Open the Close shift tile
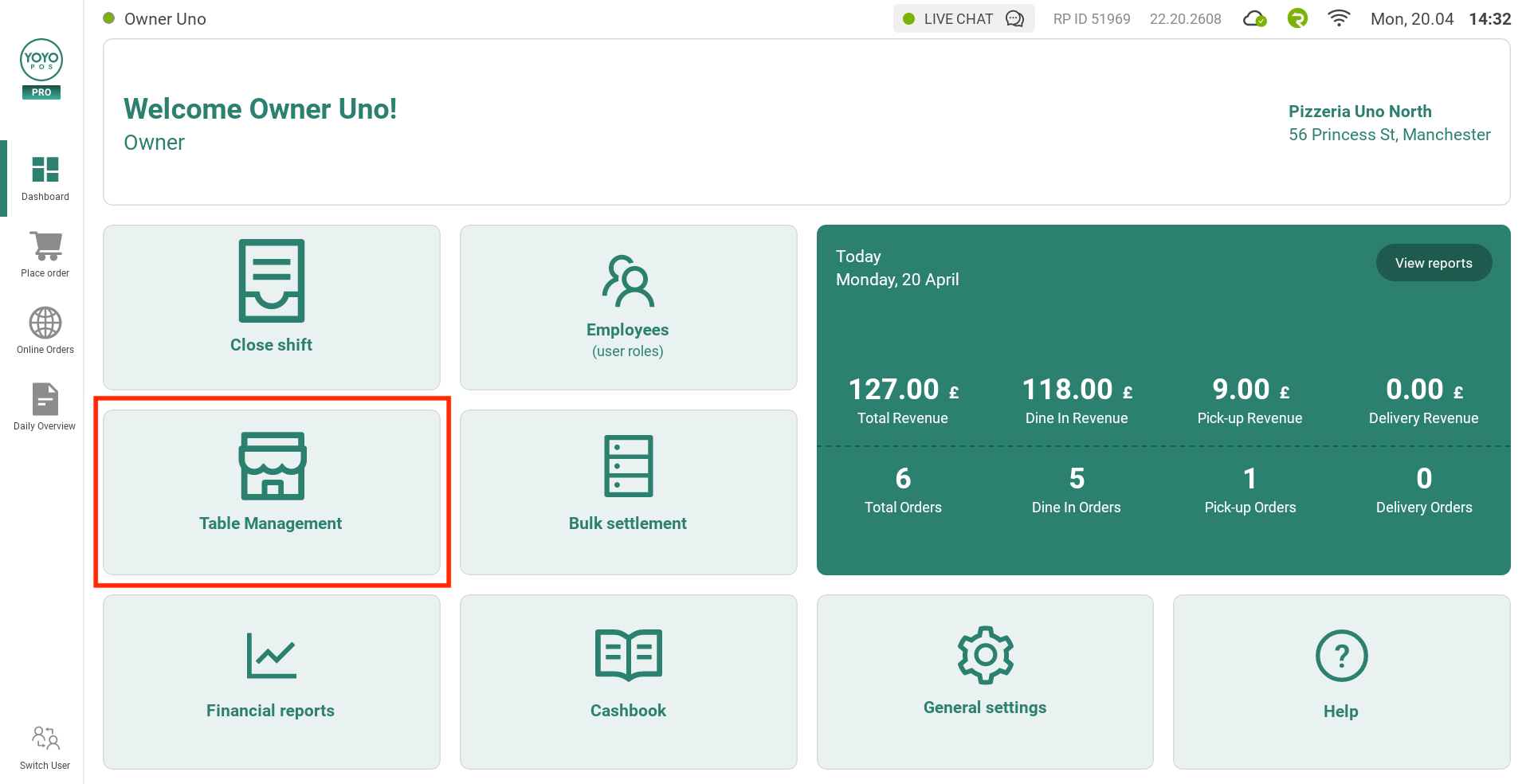This screenshot has width=1530, height=784. click(x=271, y=307)
